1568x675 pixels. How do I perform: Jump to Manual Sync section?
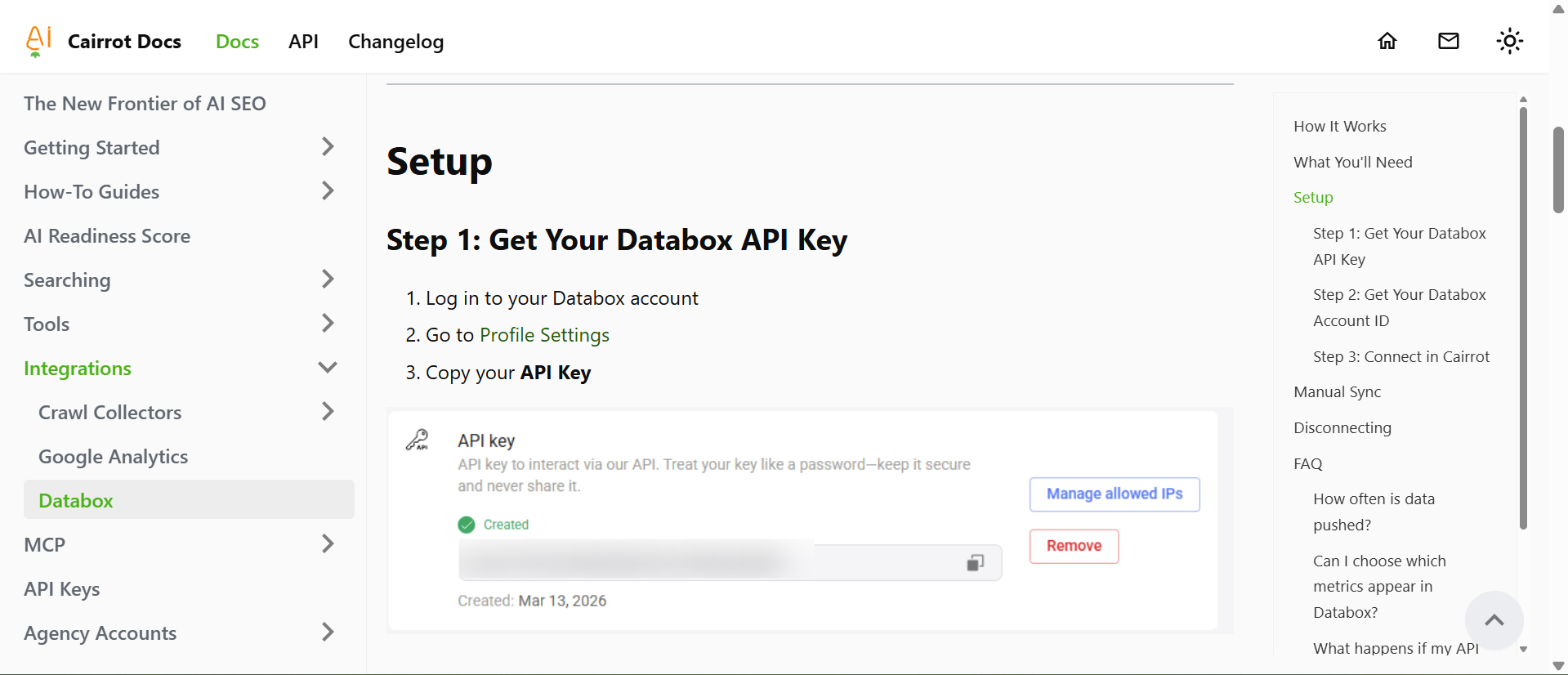(1338, 392)
